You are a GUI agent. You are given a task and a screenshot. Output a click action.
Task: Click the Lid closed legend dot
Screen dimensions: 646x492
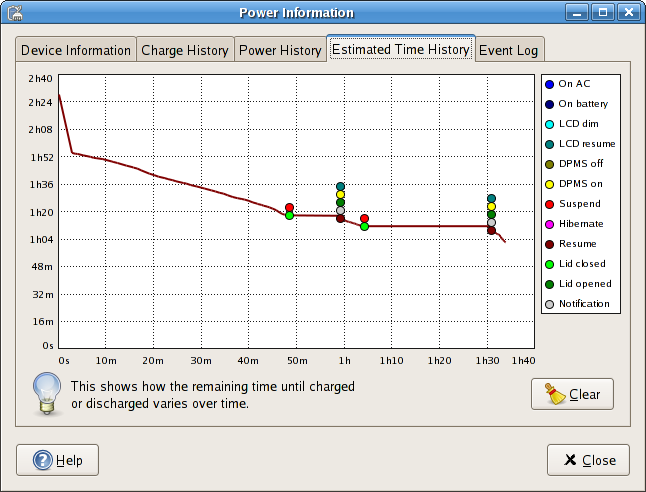point(550,264)
